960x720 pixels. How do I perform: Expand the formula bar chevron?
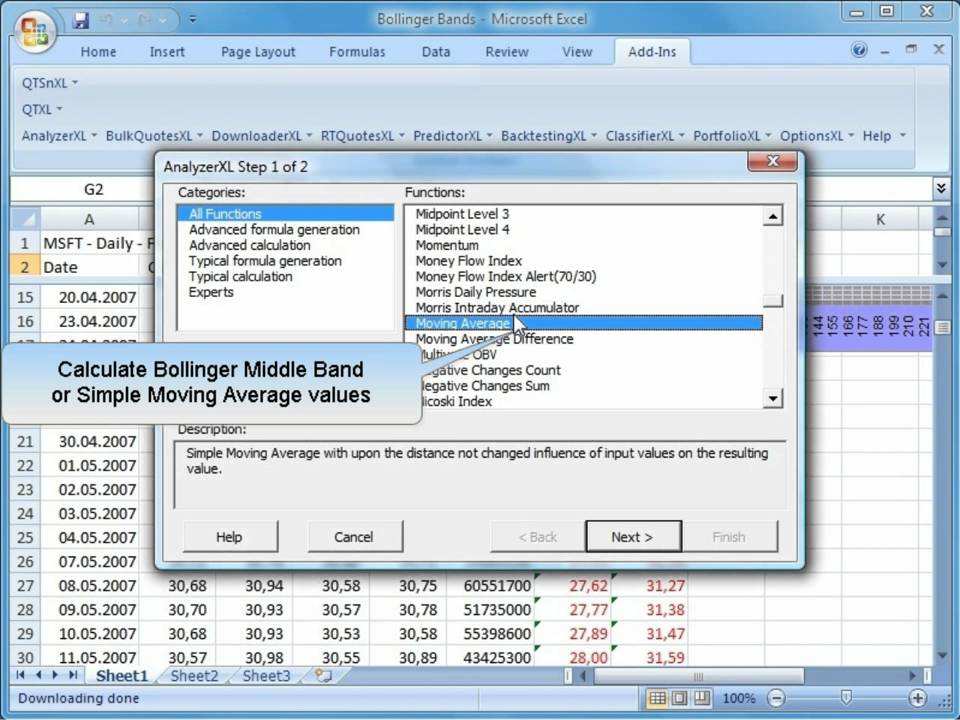point(941,189)
